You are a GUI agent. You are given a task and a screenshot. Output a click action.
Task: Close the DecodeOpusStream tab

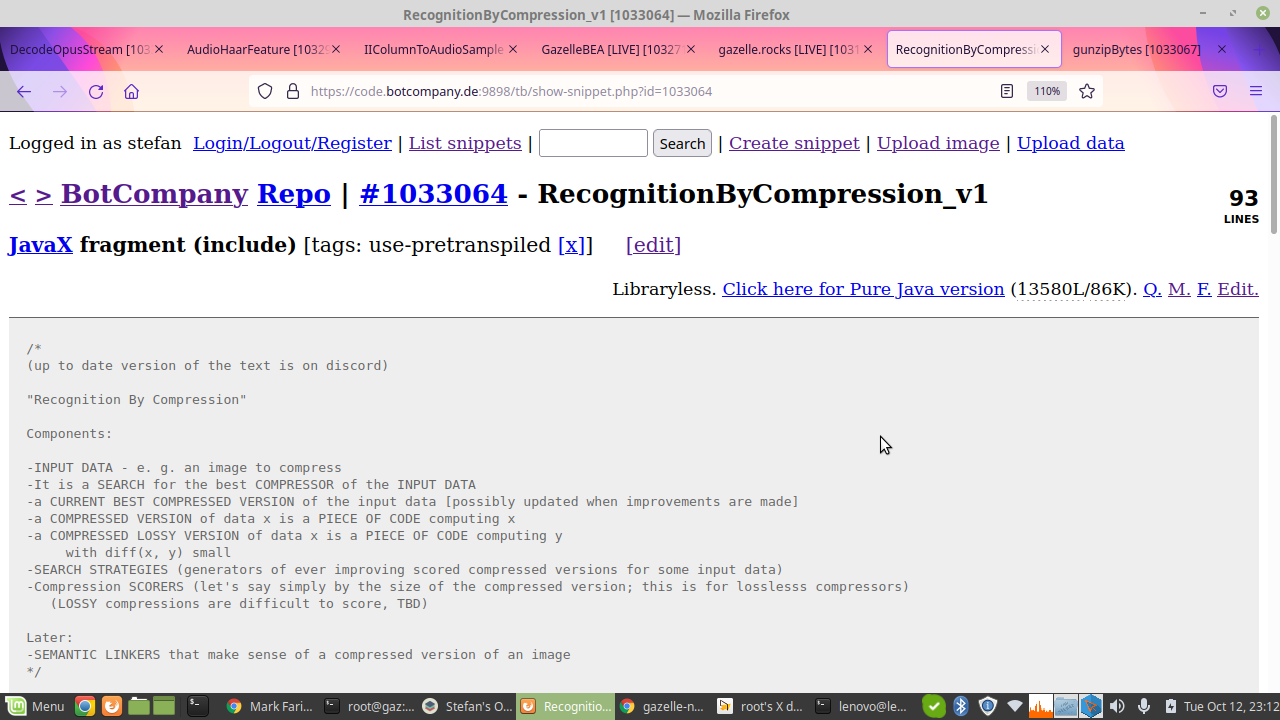(159, 49)
